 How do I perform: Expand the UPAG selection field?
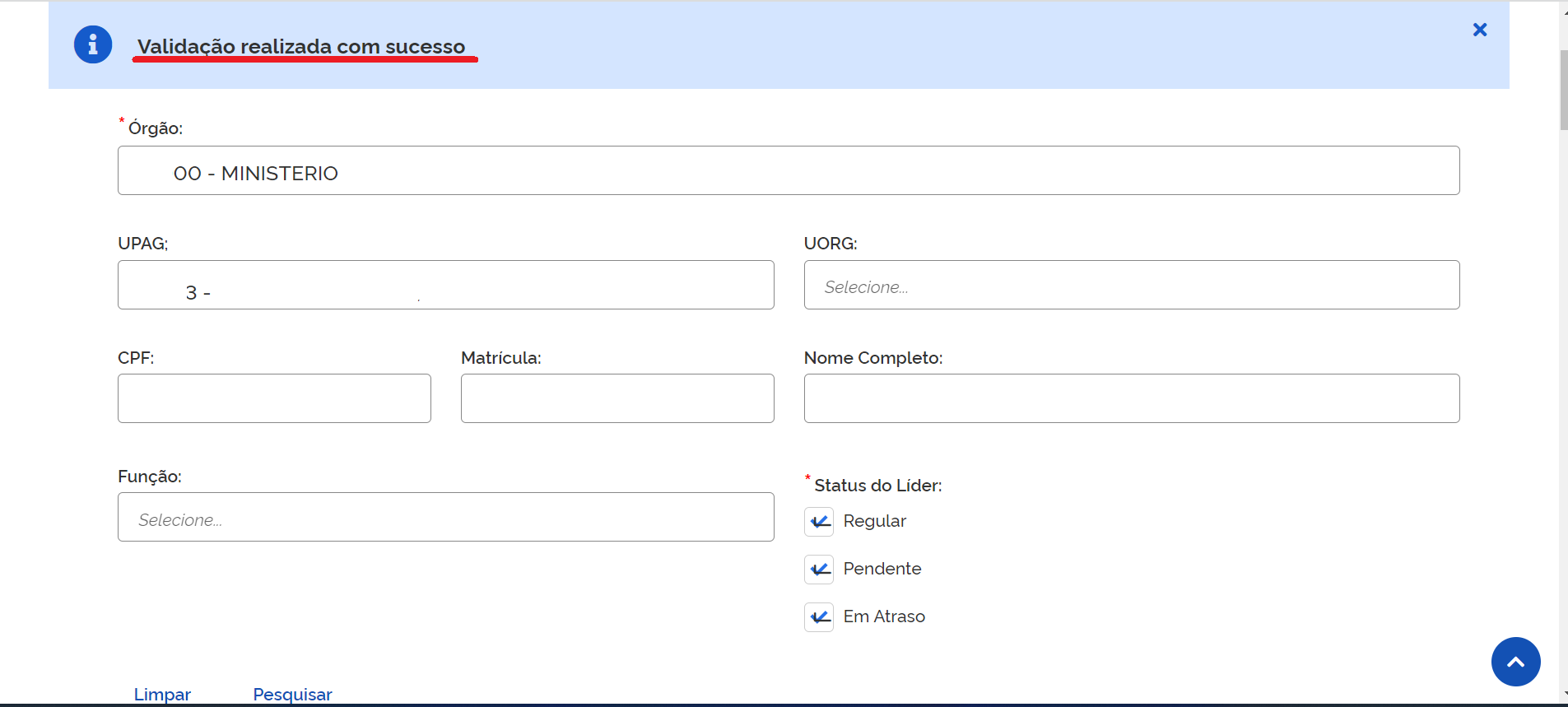(x=445, y=286)
